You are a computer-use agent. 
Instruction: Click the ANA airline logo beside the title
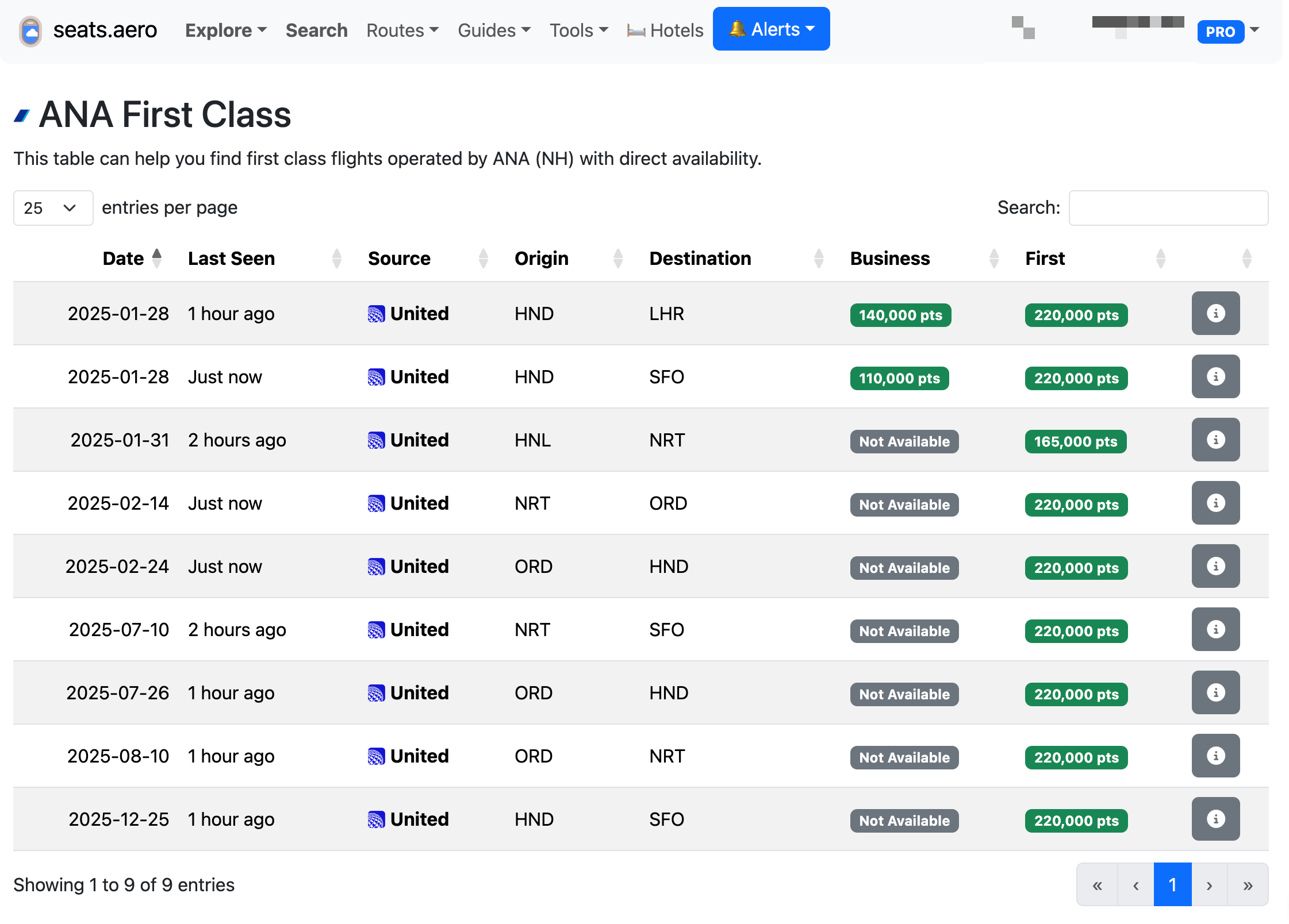[22, 115]
